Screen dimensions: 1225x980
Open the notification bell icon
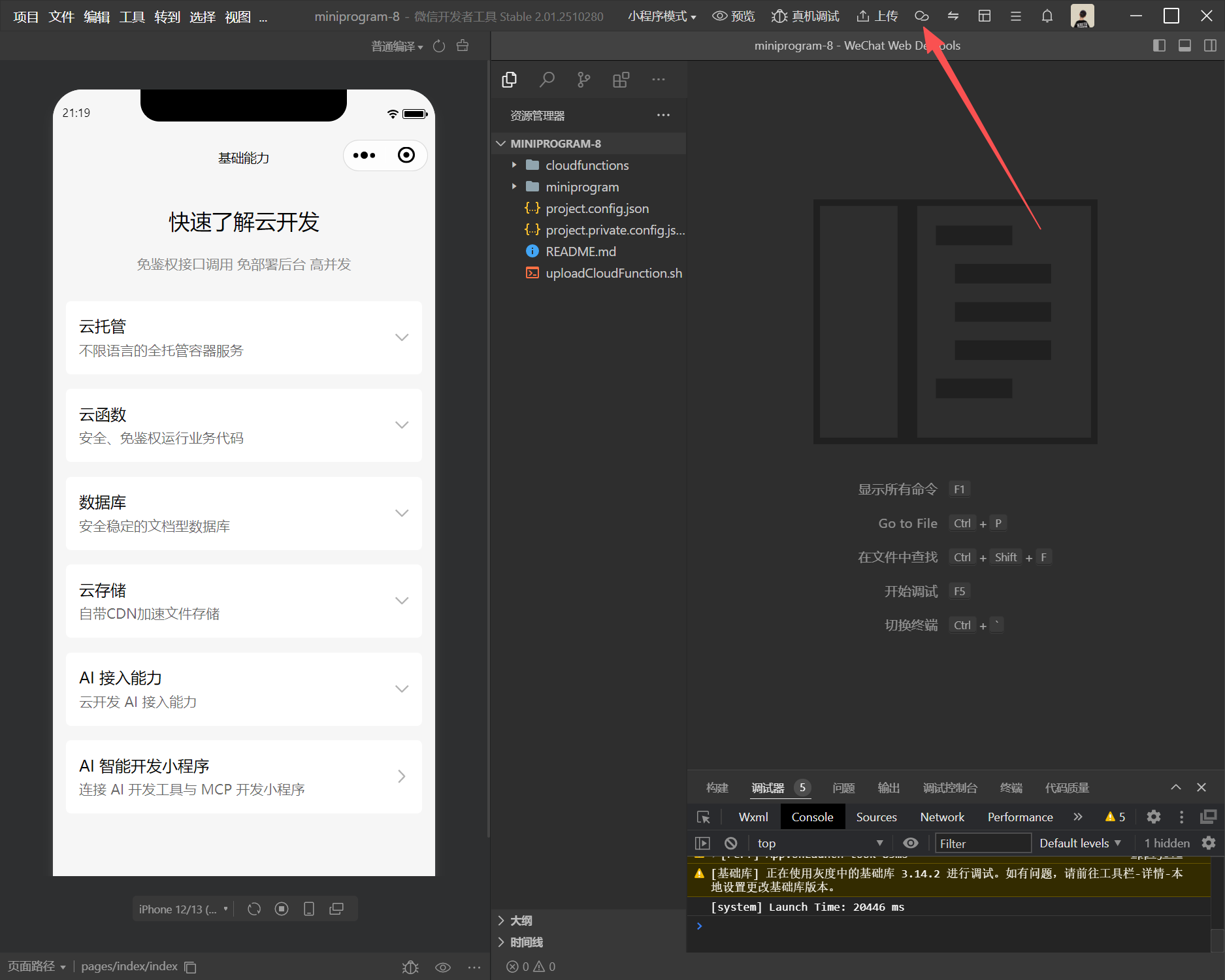pyautogui.click(x=1047, y=16)
